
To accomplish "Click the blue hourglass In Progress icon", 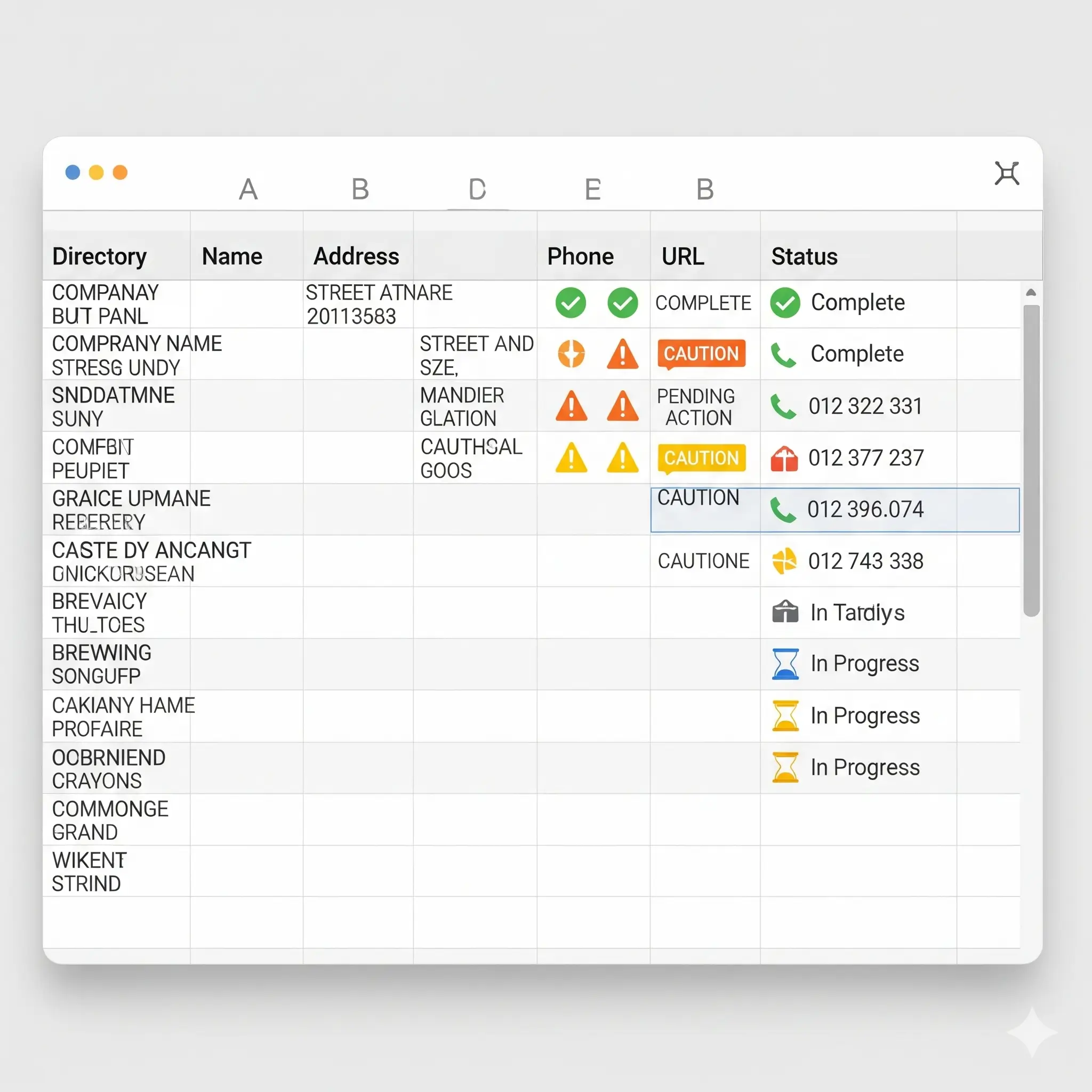I will pyautogui.click(x=785, y=663).
